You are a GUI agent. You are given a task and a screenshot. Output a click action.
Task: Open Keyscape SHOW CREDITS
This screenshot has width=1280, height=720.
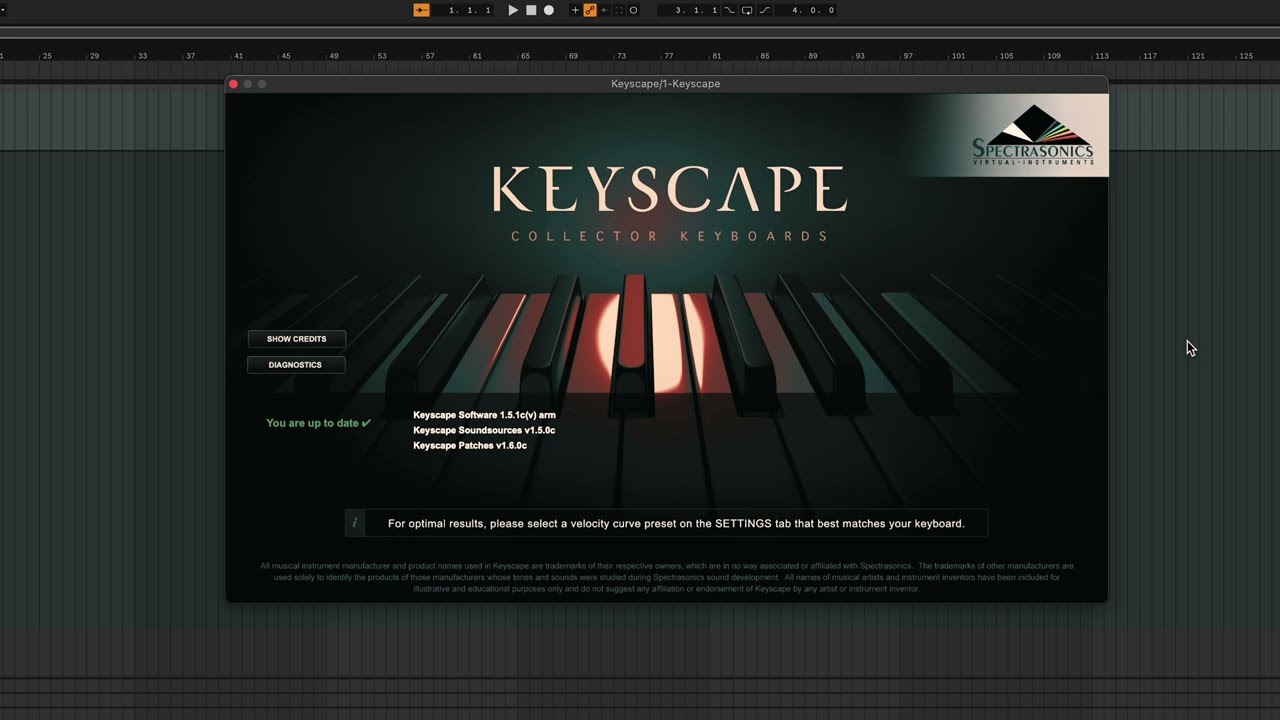tap(296, 339)
